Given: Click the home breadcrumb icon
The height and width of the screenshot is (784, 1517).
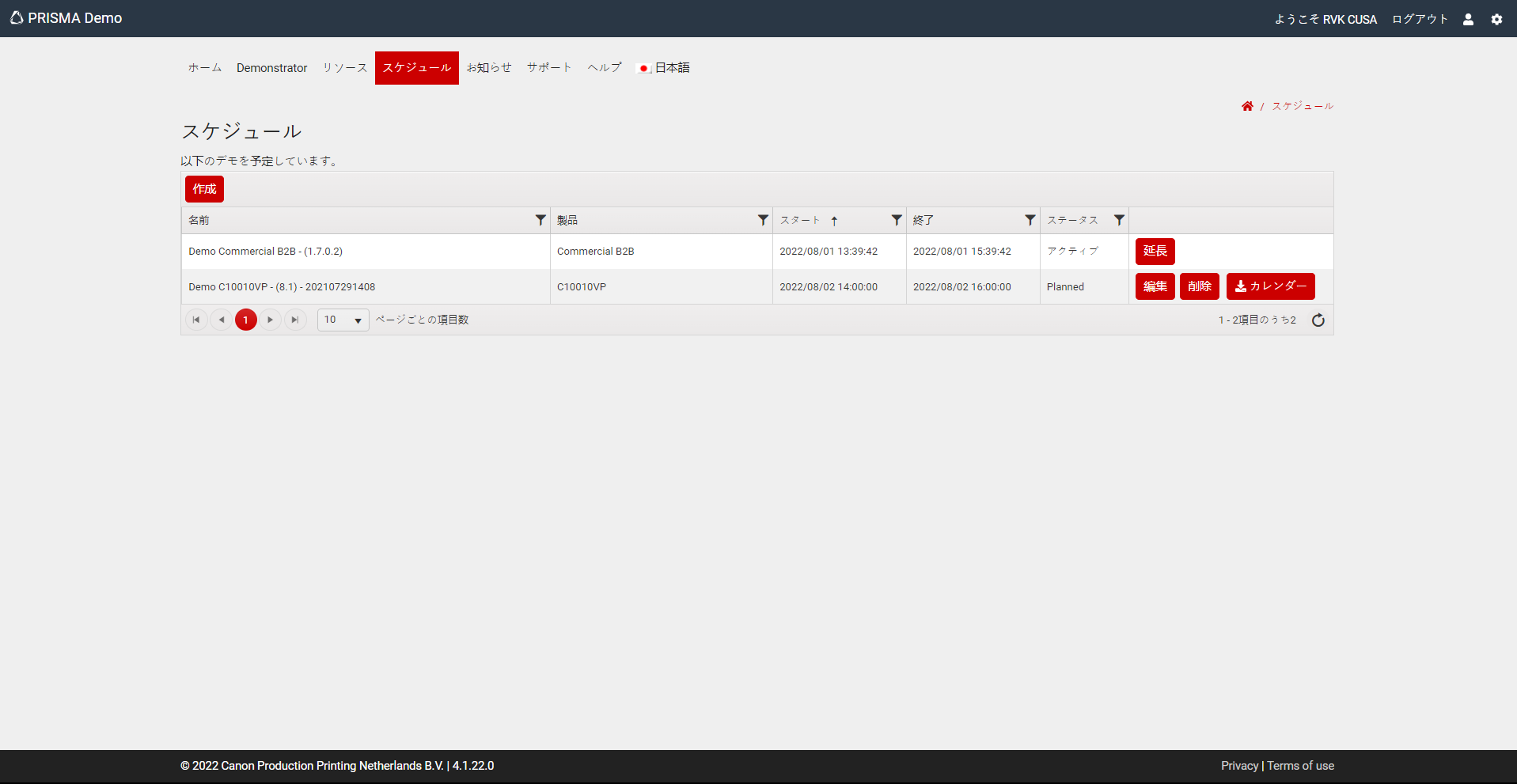Looking at the screenshot, I should coord(1247,106).
